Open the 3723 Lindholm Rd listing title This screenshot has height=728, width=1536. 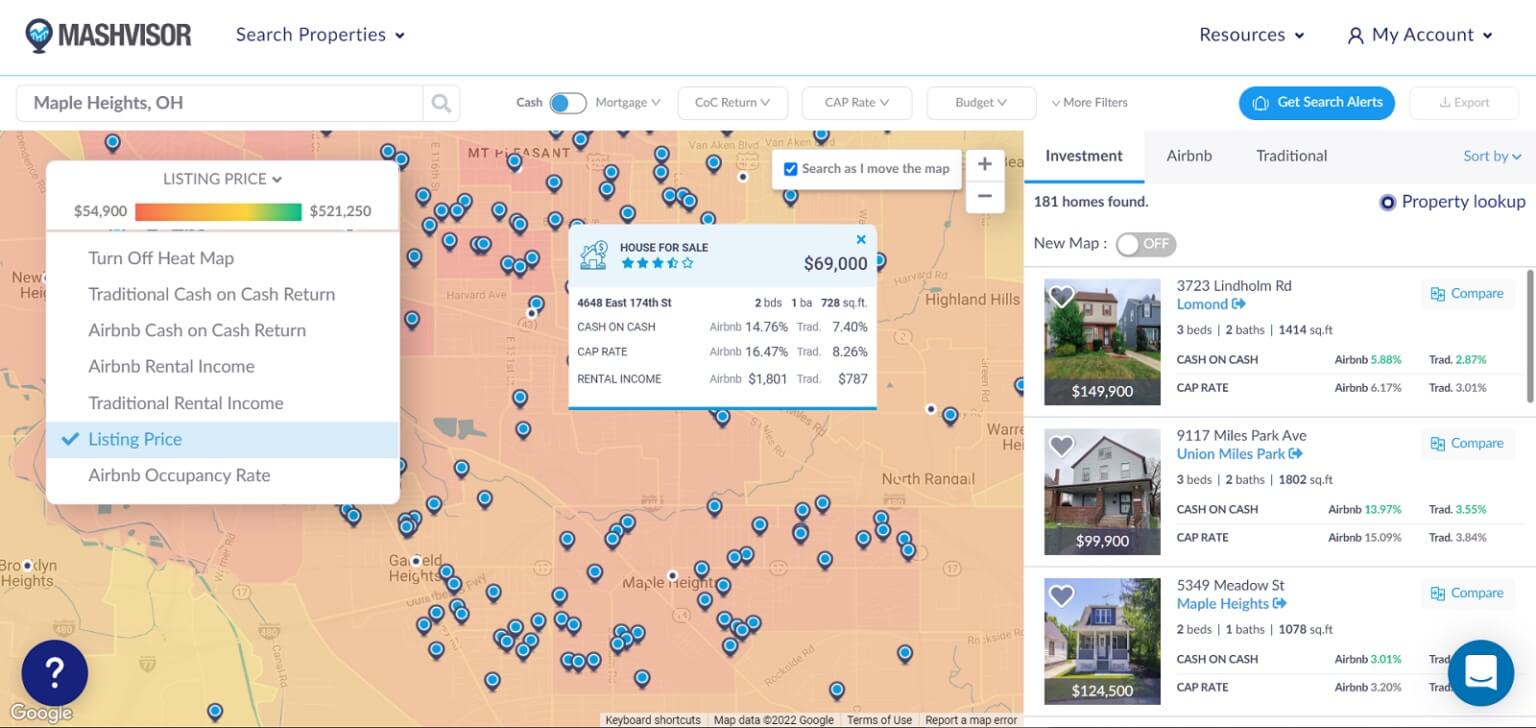tap(1234, 286)
